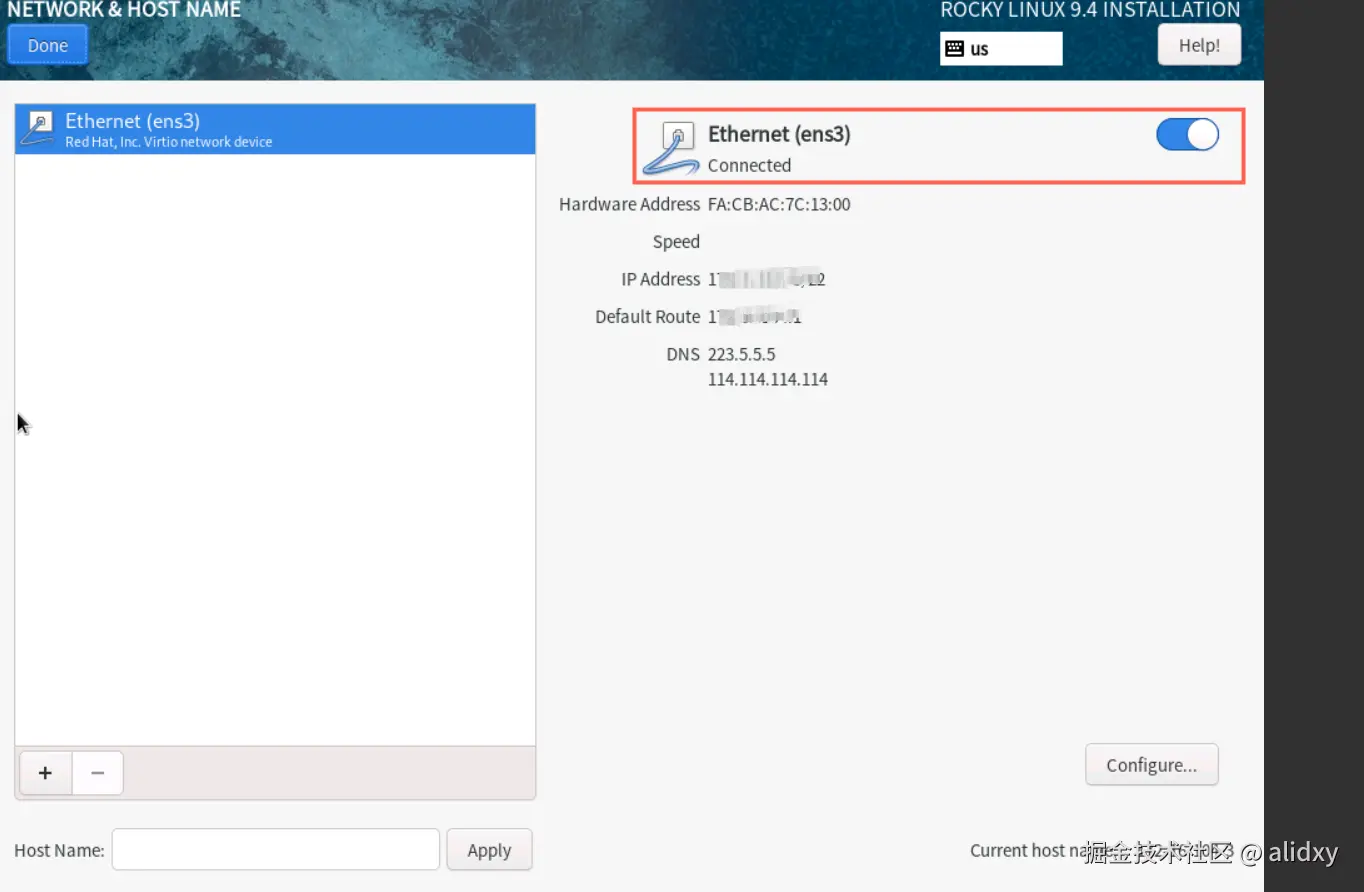Click the Hardware Address label

pos(629,204)
